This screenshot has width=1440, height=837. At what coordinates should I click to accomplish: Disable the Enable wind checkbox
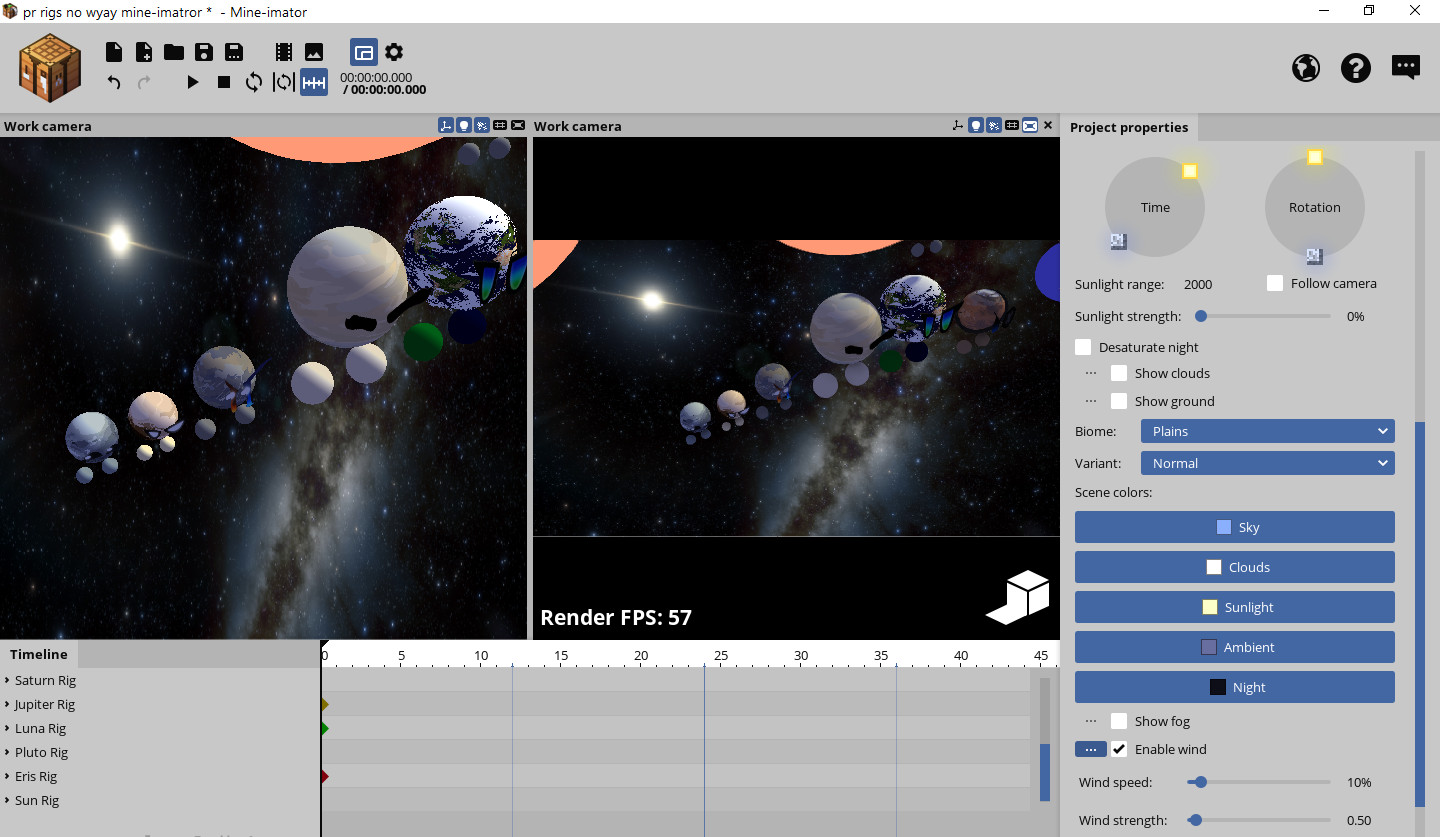[x=1119, y=748]
